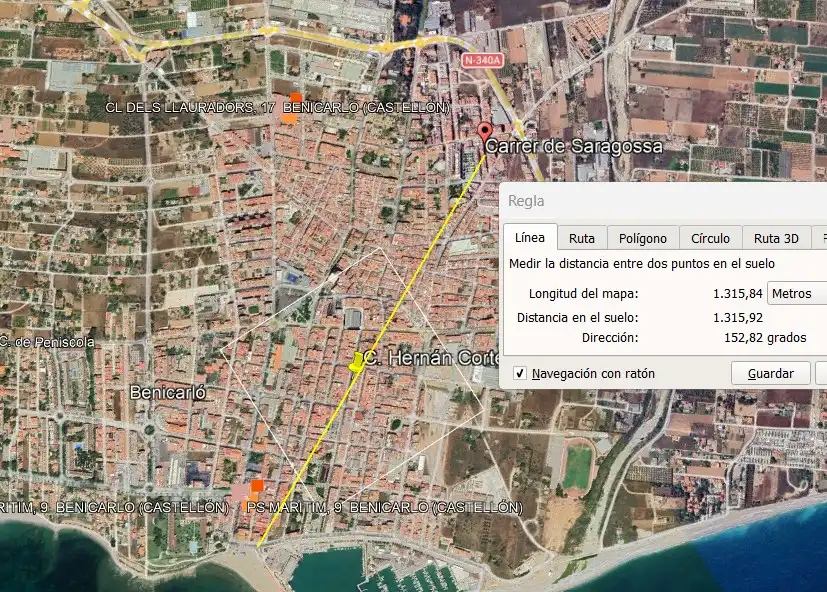Switch to the Círculo tab
827x592 pixels.
tap(710, 238)
